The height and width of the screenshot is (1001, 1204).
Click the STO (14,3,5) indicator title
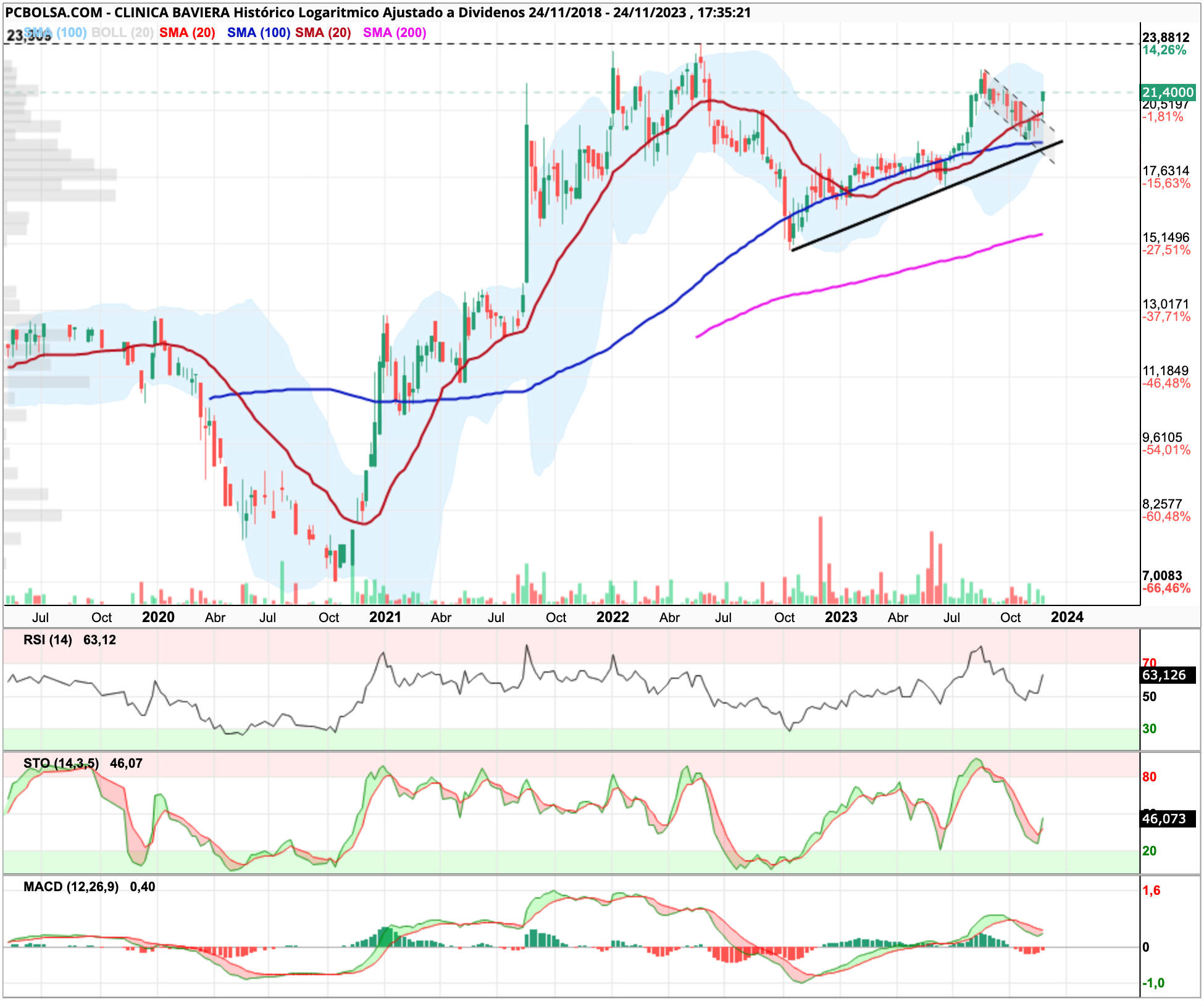[61, 763]
